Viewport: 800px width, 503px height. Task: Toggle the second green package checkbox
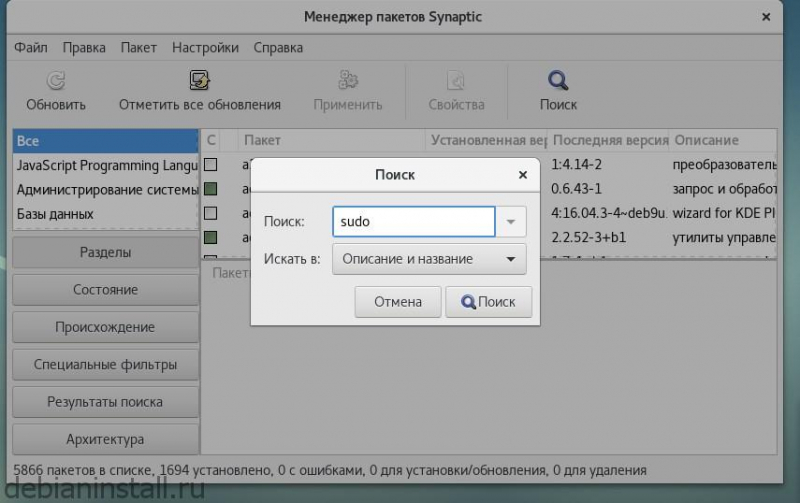tap(211, 188)
